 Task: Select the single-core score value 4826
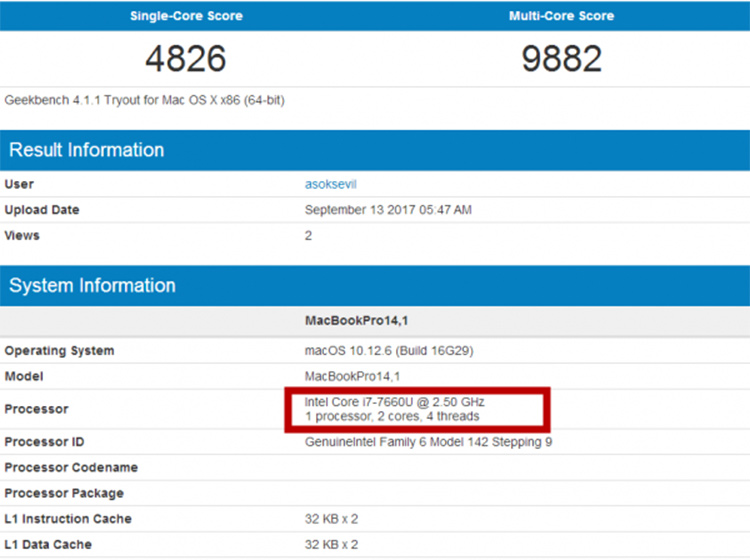tap(186, 59)
